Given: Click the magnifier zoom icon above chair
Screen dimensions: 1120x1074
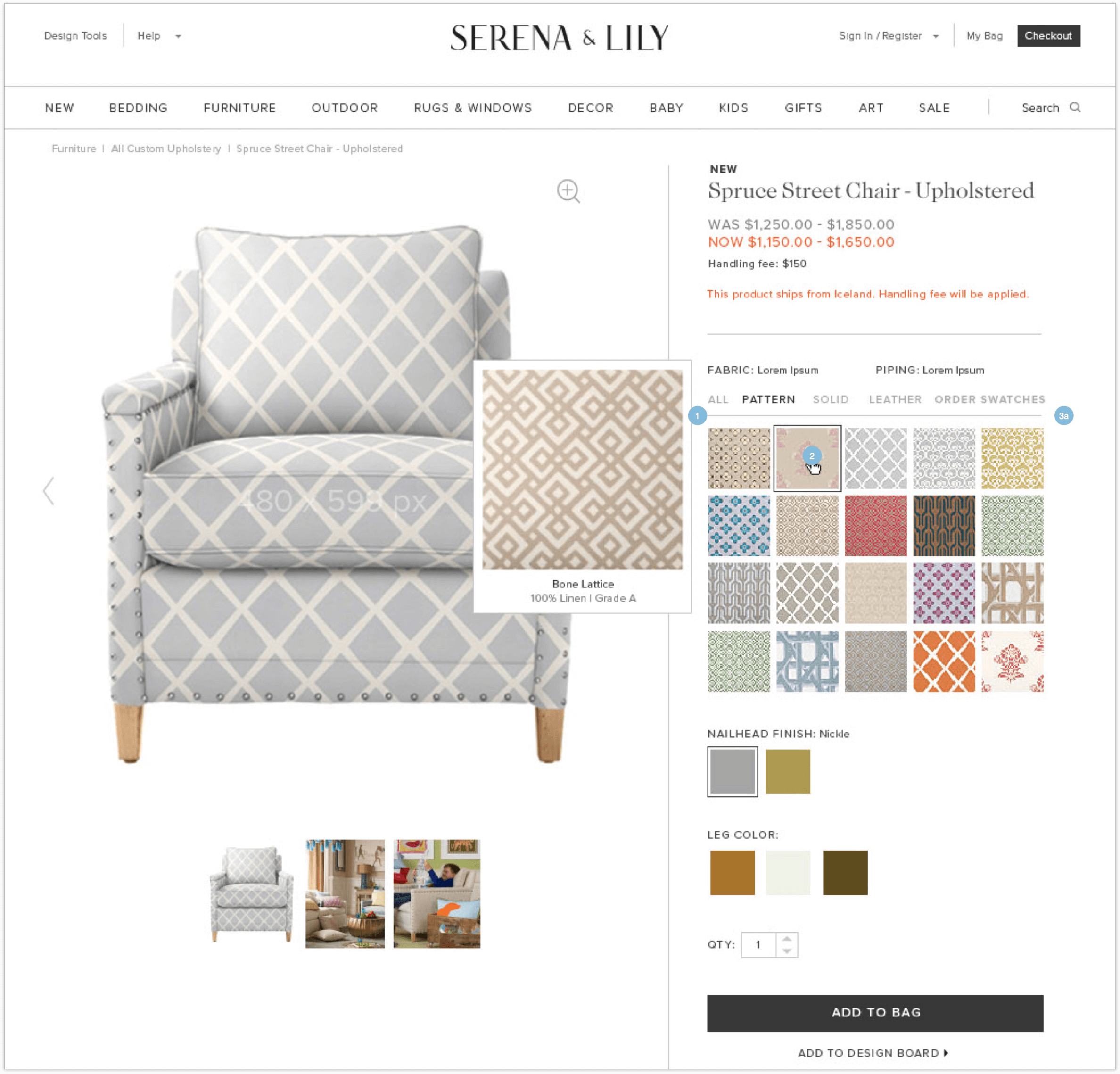Looking at the screenshot, I should pos(568,191).
